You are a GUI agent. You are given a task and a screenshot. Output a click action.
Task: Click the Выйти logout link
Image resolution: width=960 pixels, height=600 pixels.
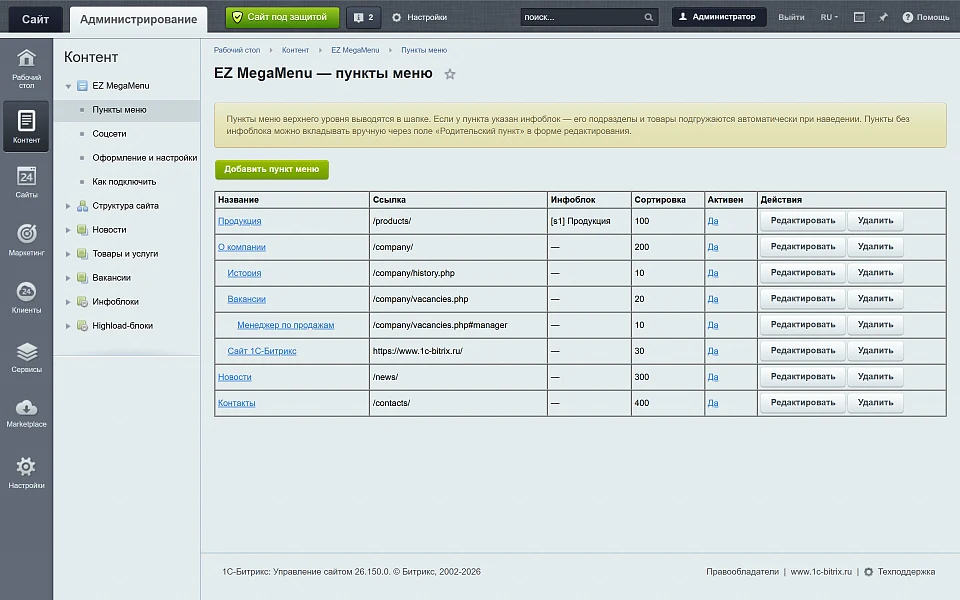(791, 17)
